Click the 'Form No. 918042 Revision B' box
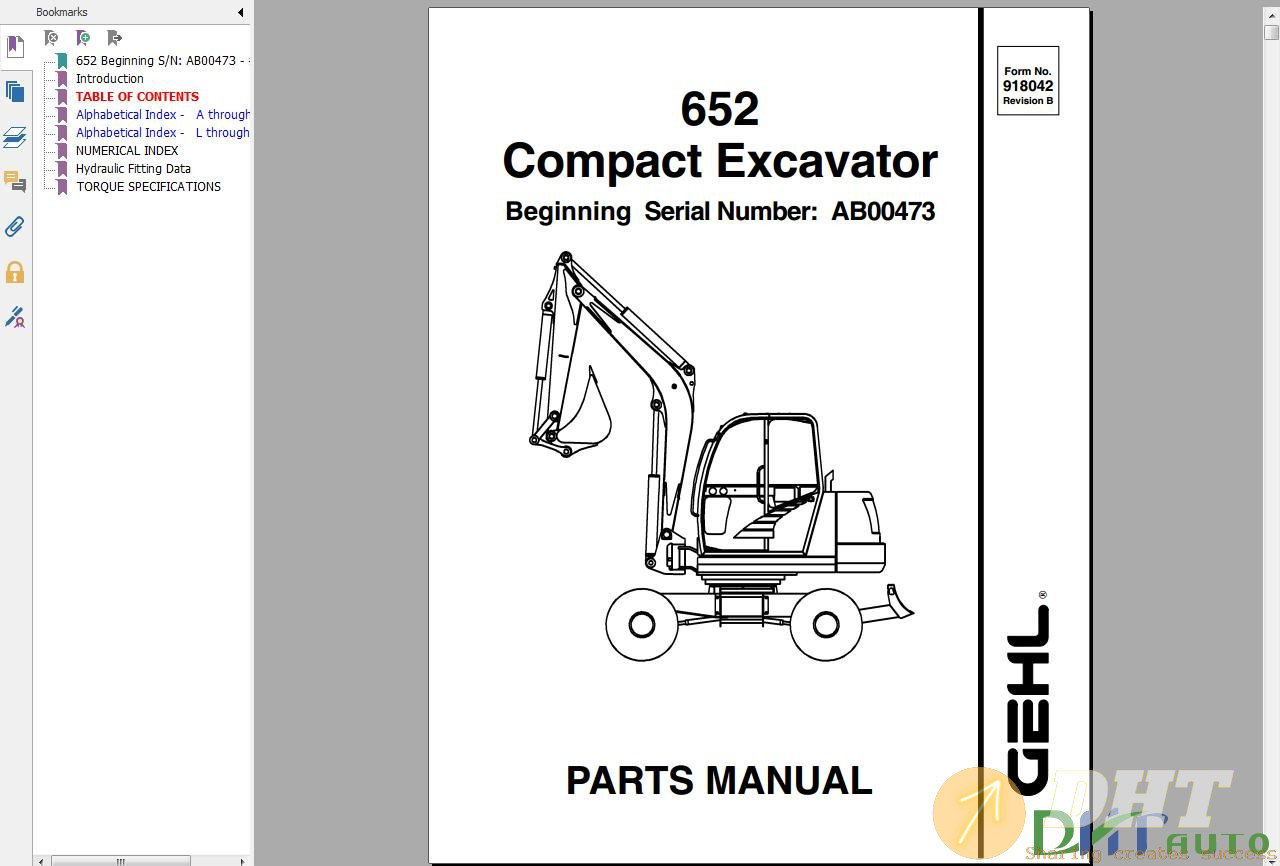The height and width of the screenshot is (866, 1280). click(1028, 81)
